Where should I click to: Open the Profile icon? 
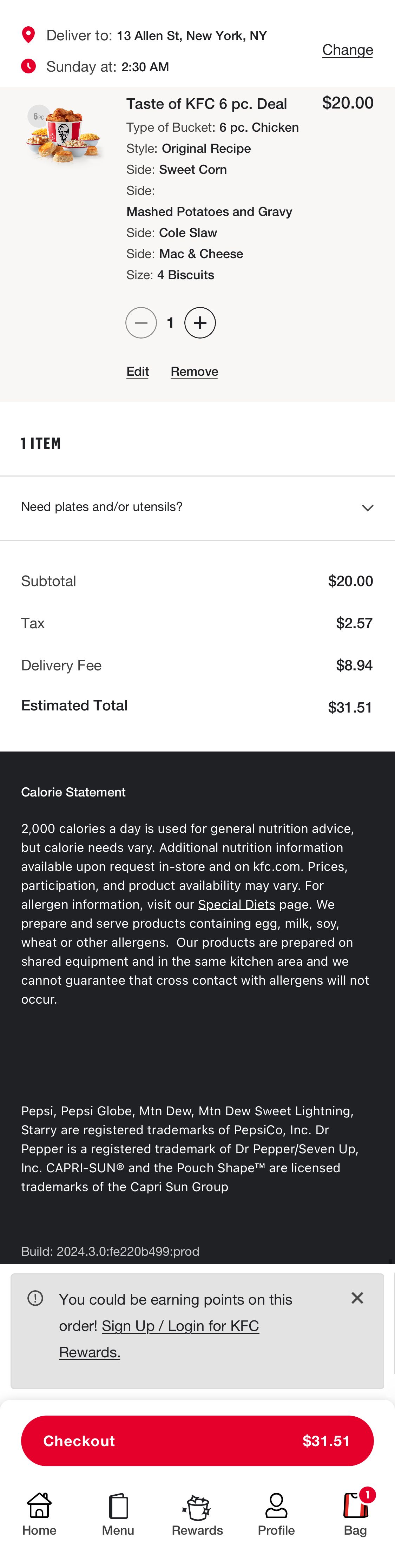(x=276, y=1505)
